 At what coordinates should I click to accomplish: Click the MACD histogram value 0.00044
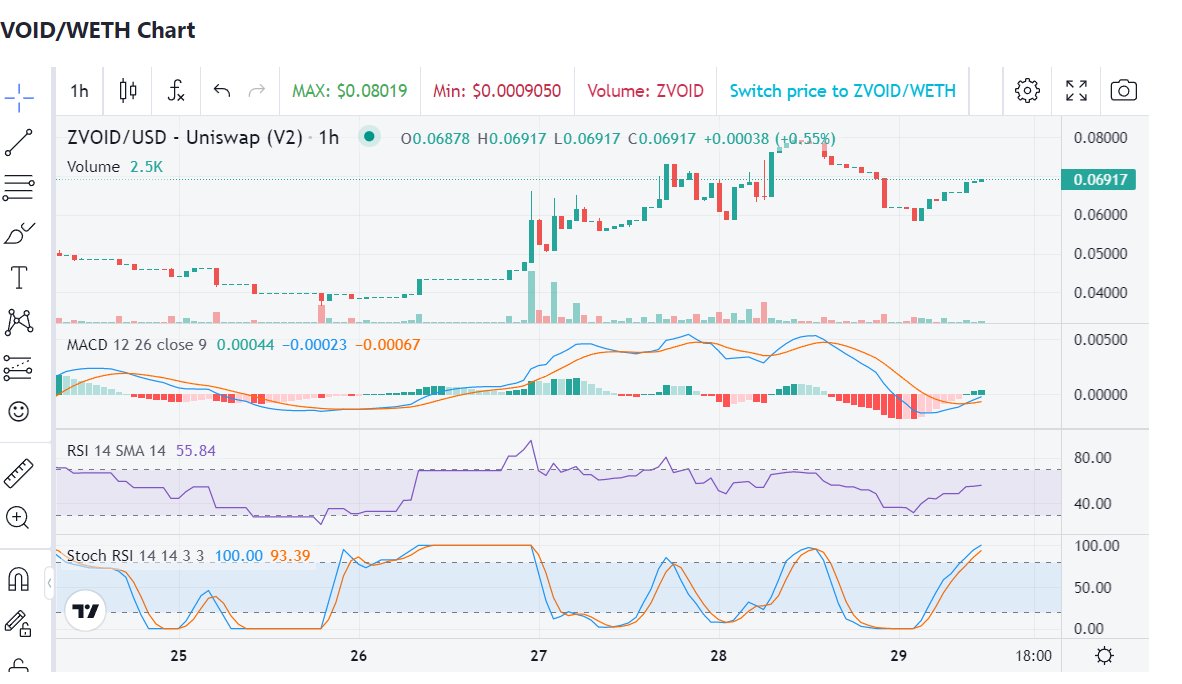pos(245,345)
